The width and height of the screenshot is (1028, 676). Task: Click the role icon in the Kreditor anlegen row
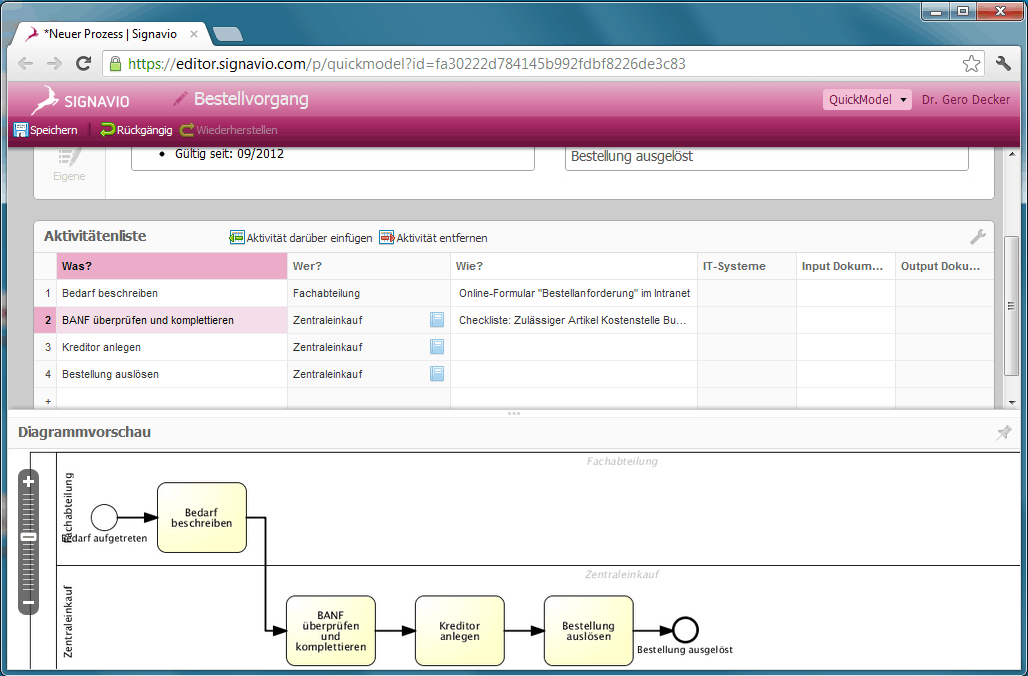[x=437, y=347]
